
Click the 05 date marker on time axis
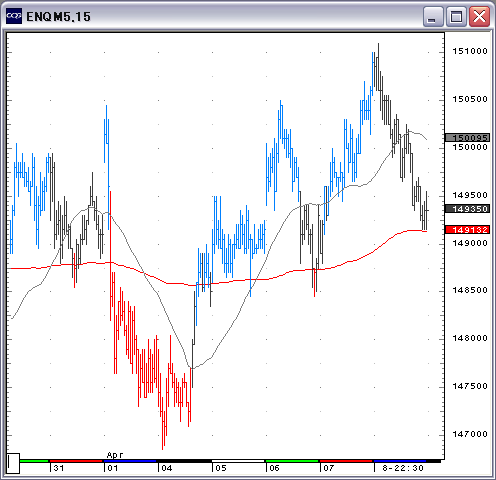(221, 468)
